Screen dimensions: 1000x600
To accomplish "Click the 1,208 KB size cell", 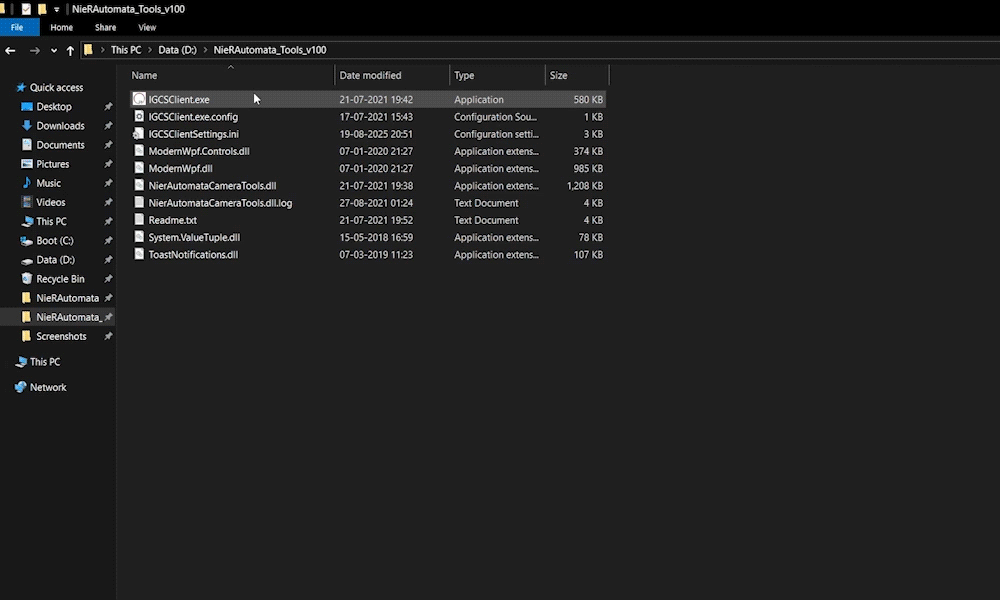I will [584, 186].
